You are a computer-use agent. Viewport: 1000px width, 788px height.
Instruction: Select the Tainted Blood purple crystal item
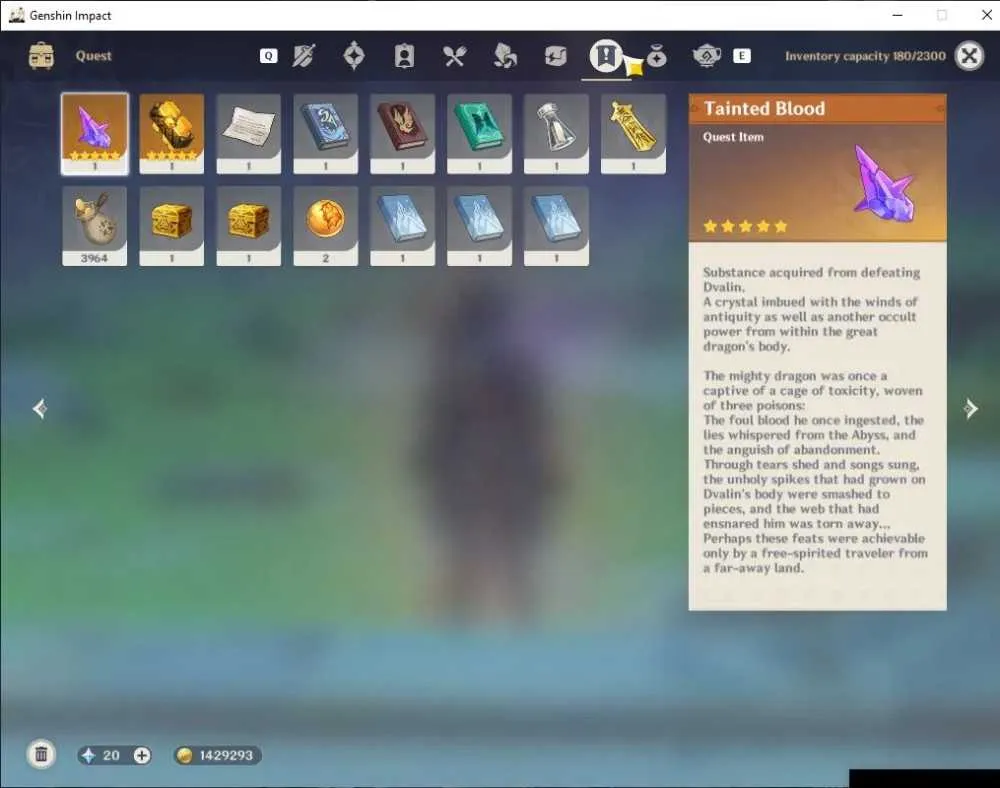pyautogui.click(x=95, y=134)
